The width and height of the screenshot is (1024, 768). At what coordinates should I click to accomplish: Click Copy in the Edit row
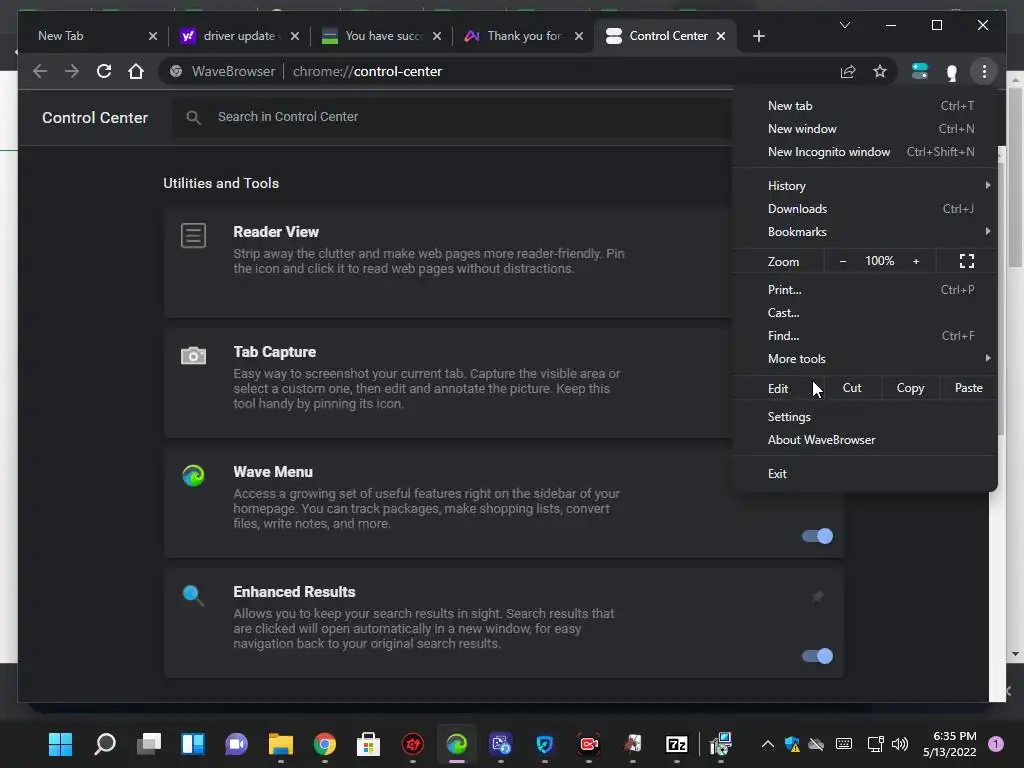point(910,388)
